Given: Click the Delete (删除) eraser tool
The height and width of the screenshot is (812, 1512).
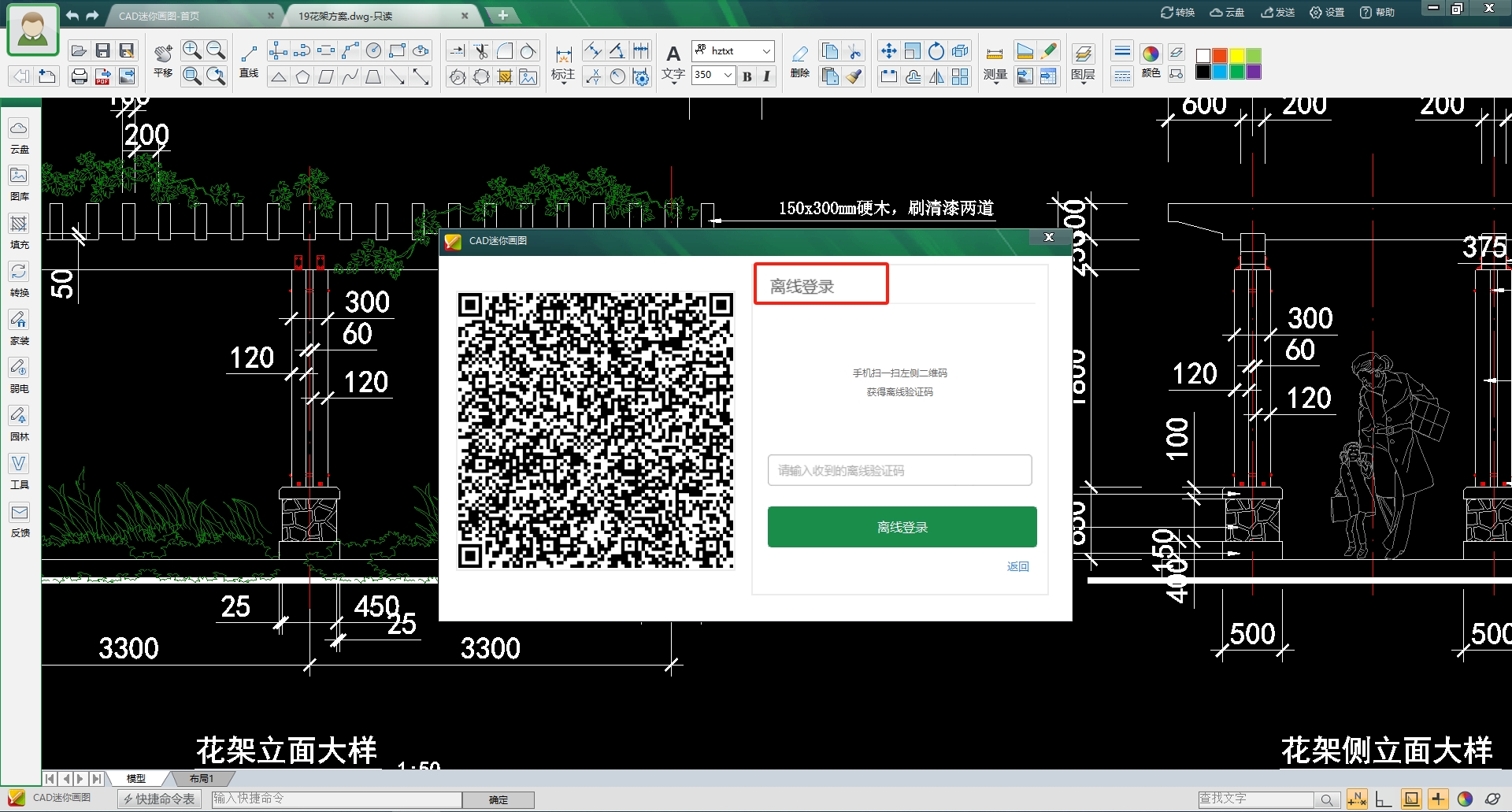Looking at the screenshot, I should [x=800, y=61].
